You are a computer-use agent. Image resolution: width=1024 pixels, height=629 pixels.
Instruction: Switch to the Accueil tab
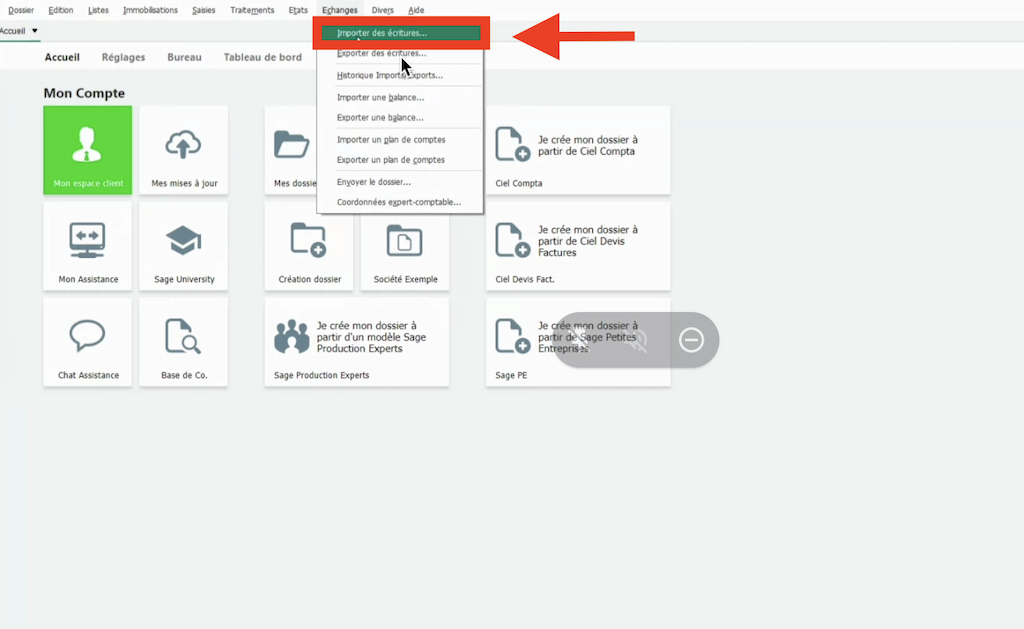coord(62,57)
